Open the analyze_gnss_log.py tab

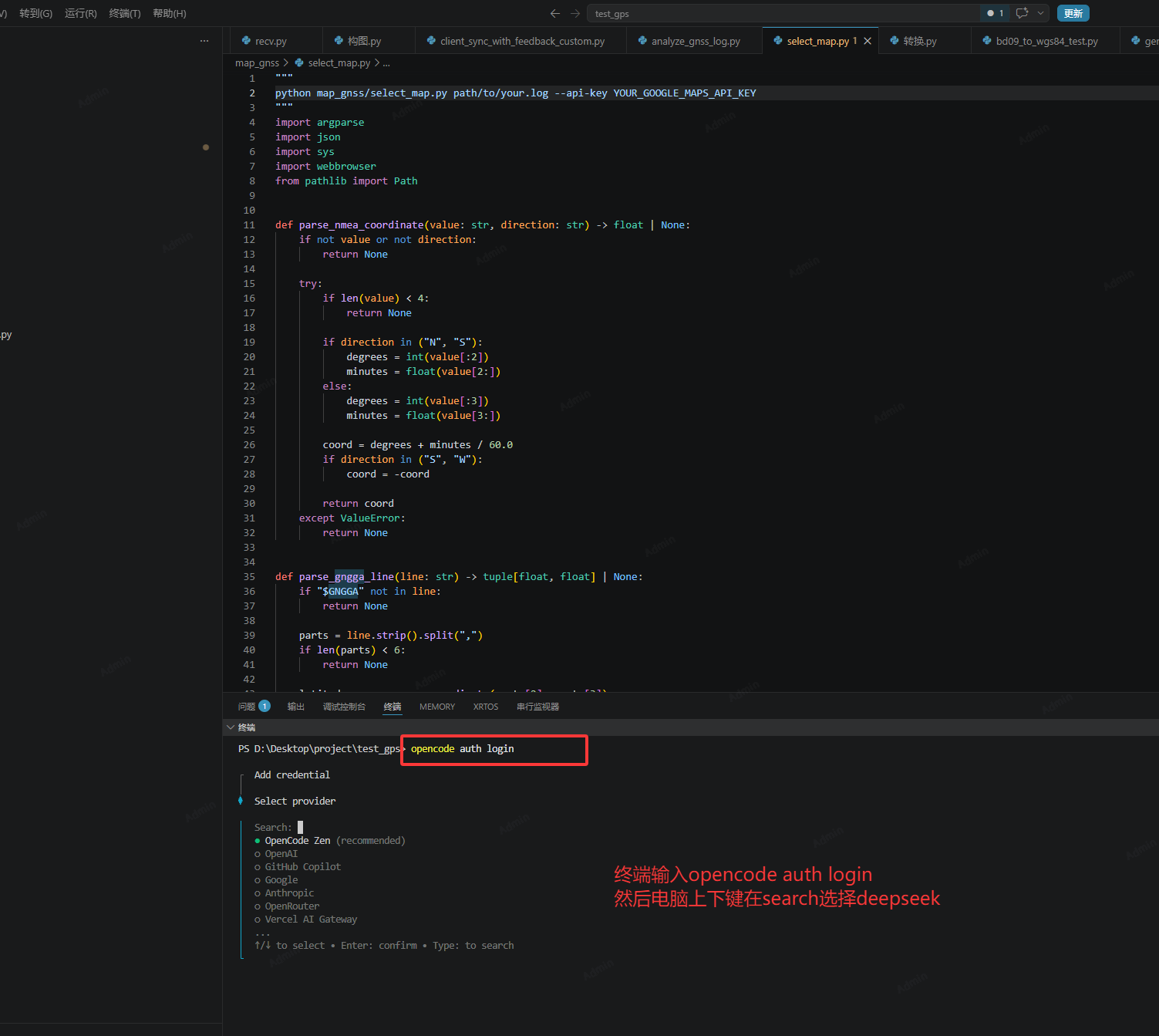coord(696,41)
